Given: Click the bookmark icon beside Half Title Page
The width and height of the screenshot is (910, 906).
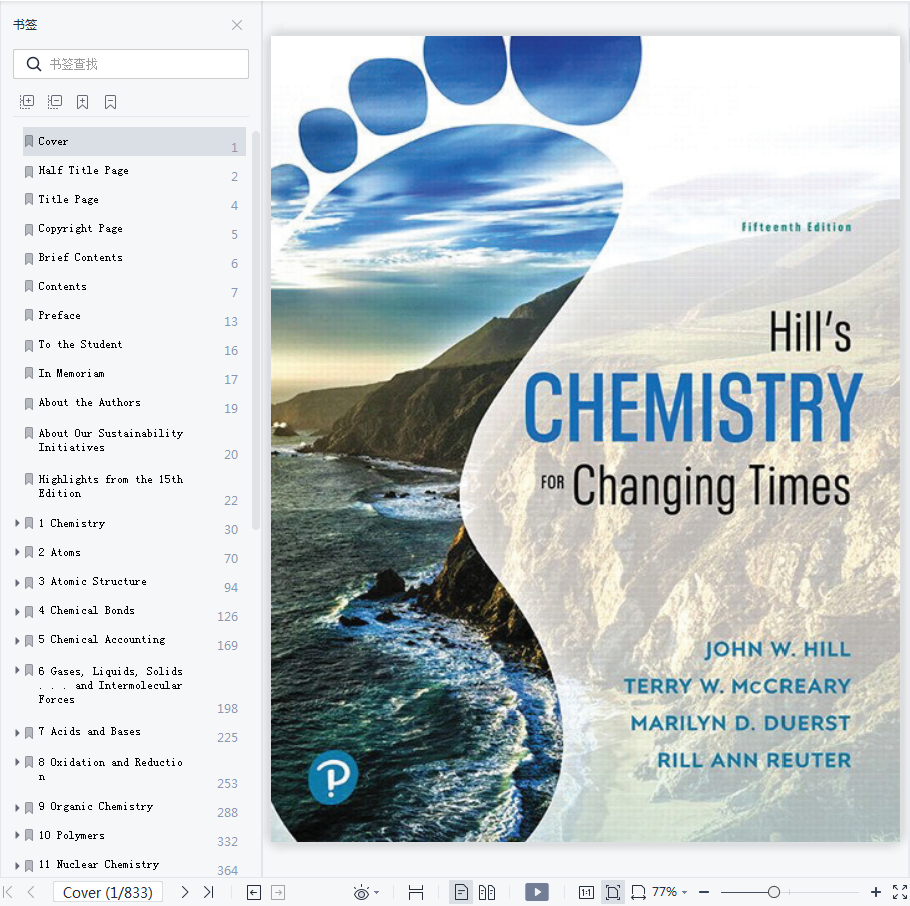Looking at the screenshot, I should coord(29,171).
